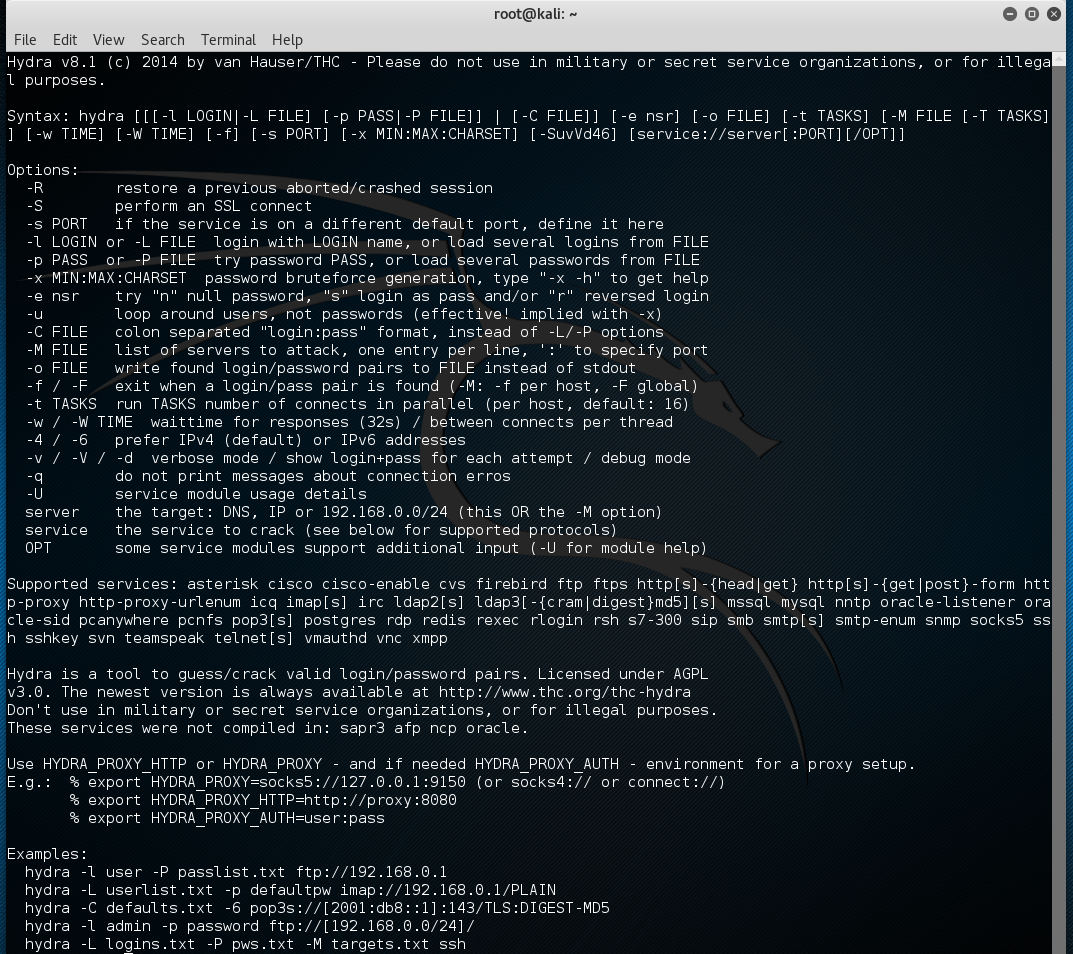Click the '-R' restore session option line
1073x954 pixels.
[259, 188]
